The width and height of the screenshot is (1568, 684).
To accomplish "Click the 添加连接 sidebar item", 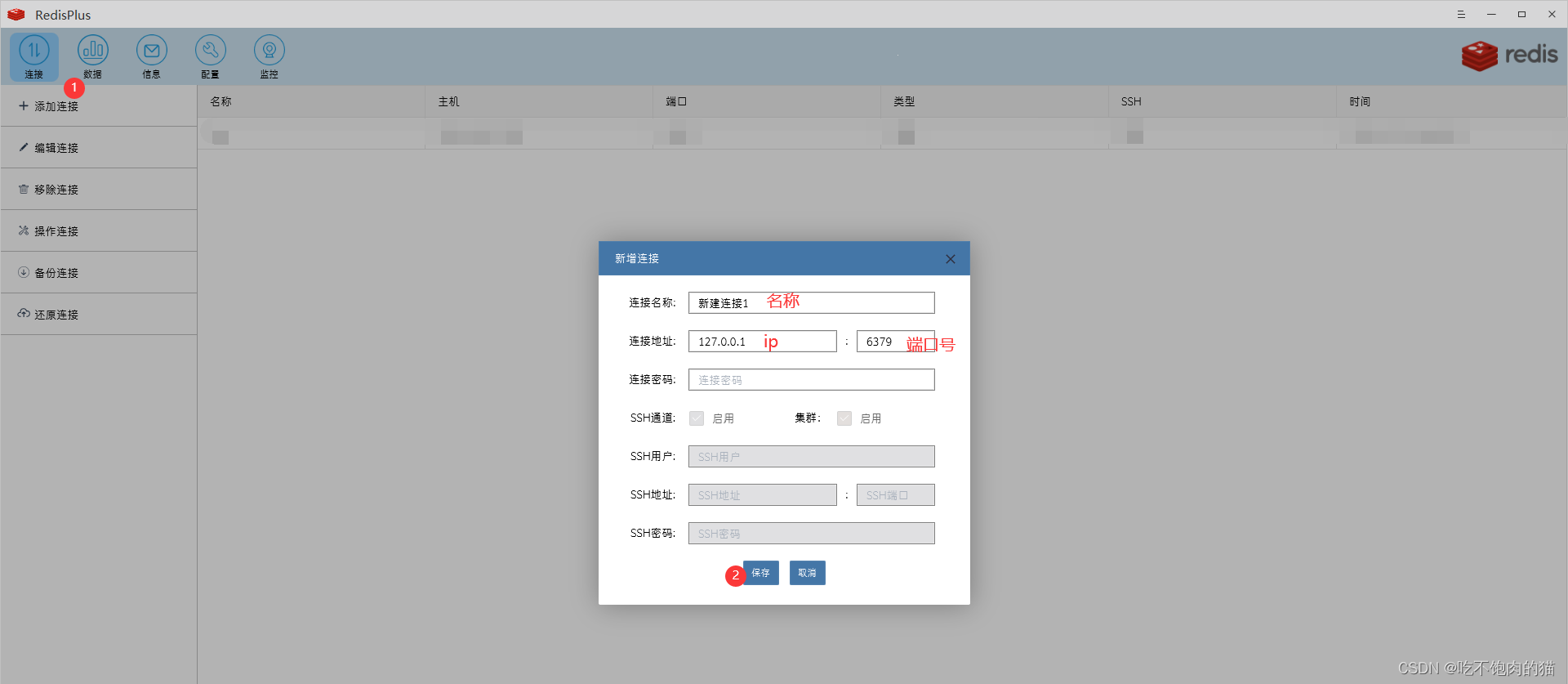I will (x=98, y=106).
